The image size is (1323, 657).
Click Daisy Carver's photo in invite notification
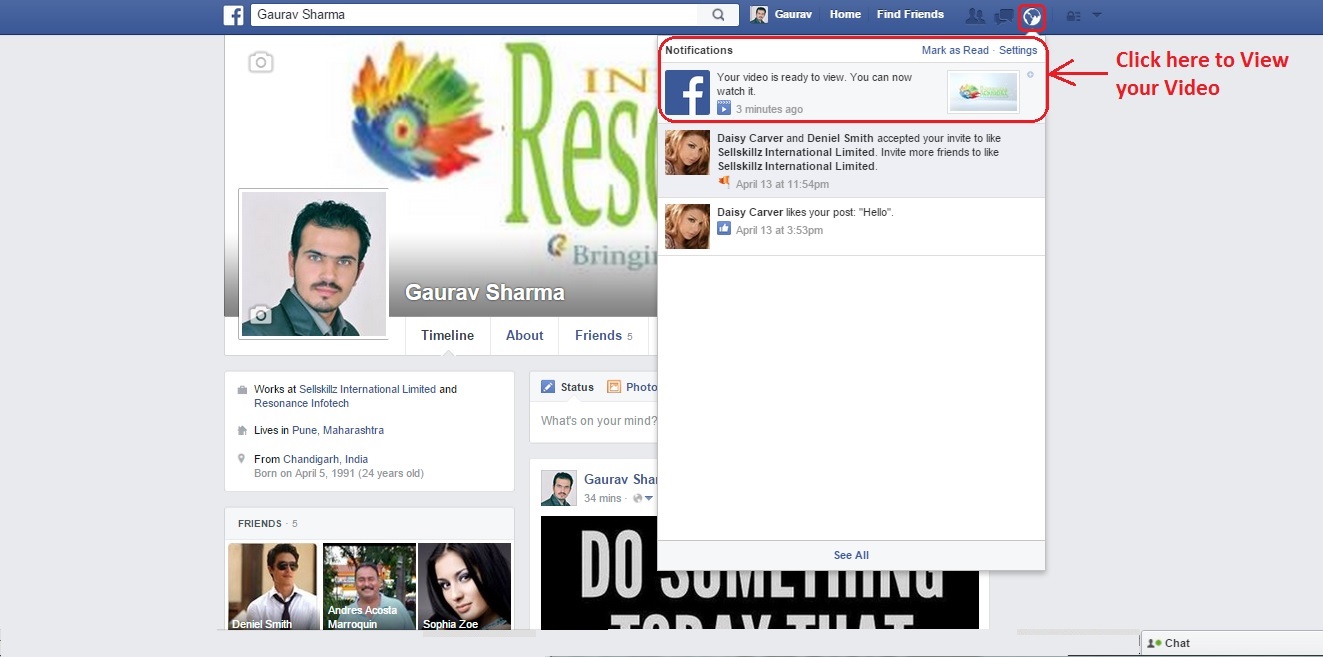[x=687, y=152]
